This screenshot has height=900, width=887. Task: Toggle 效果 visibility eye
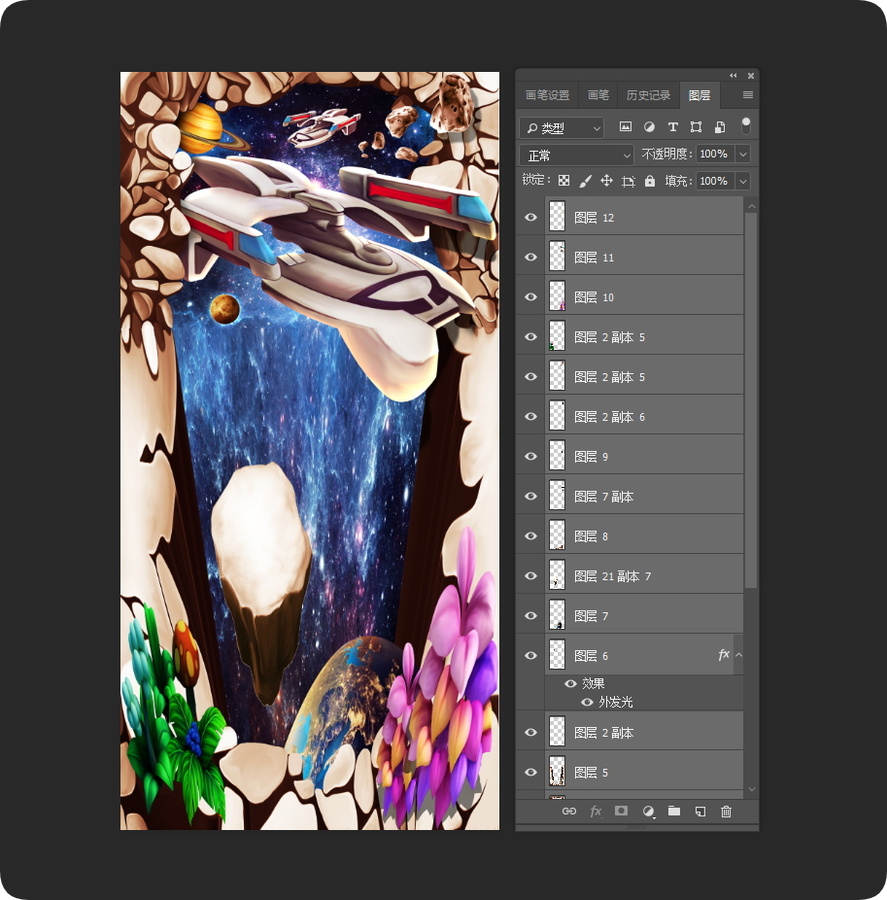570,683
